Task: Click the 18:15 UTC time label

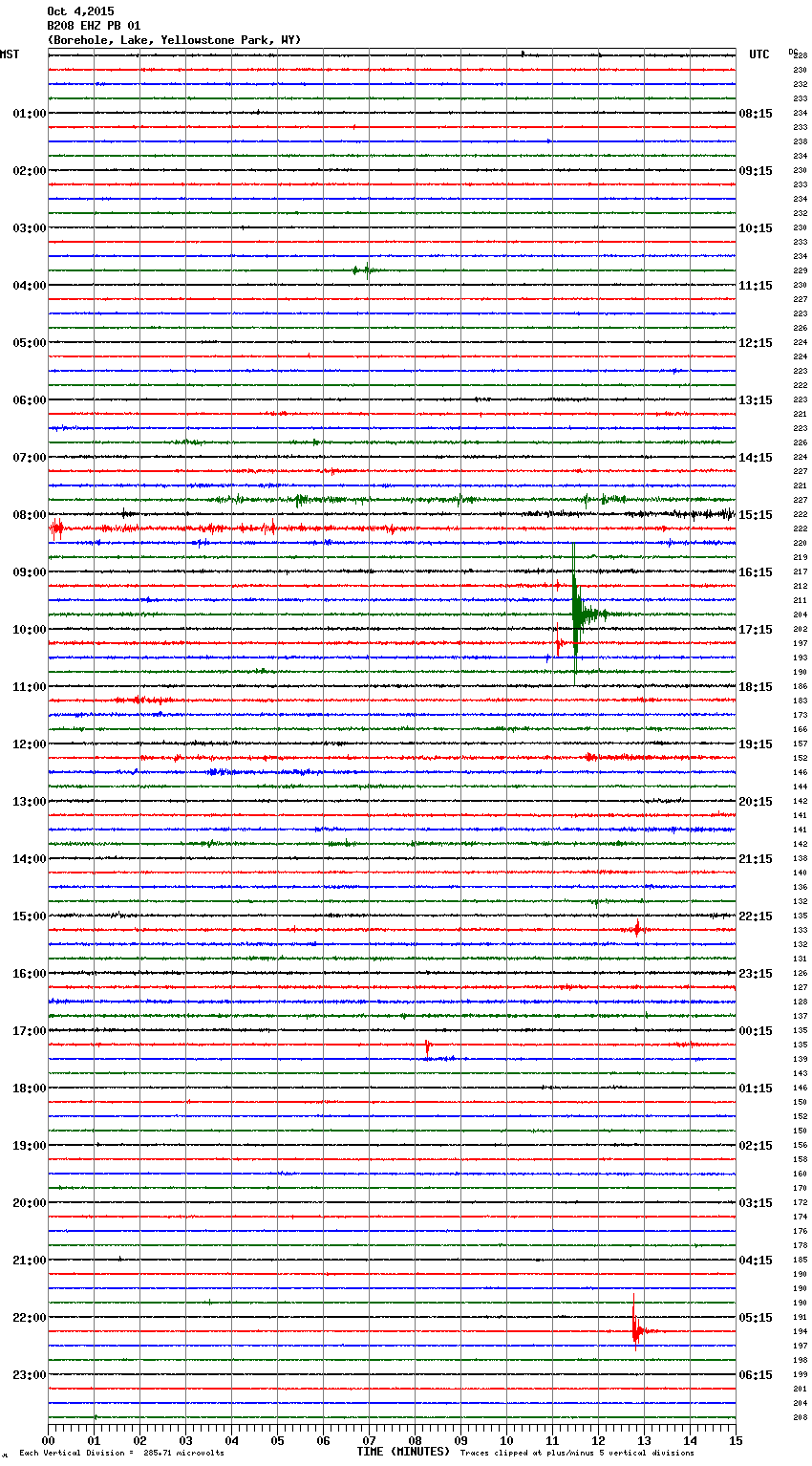Action: click(x=756, y=687)
